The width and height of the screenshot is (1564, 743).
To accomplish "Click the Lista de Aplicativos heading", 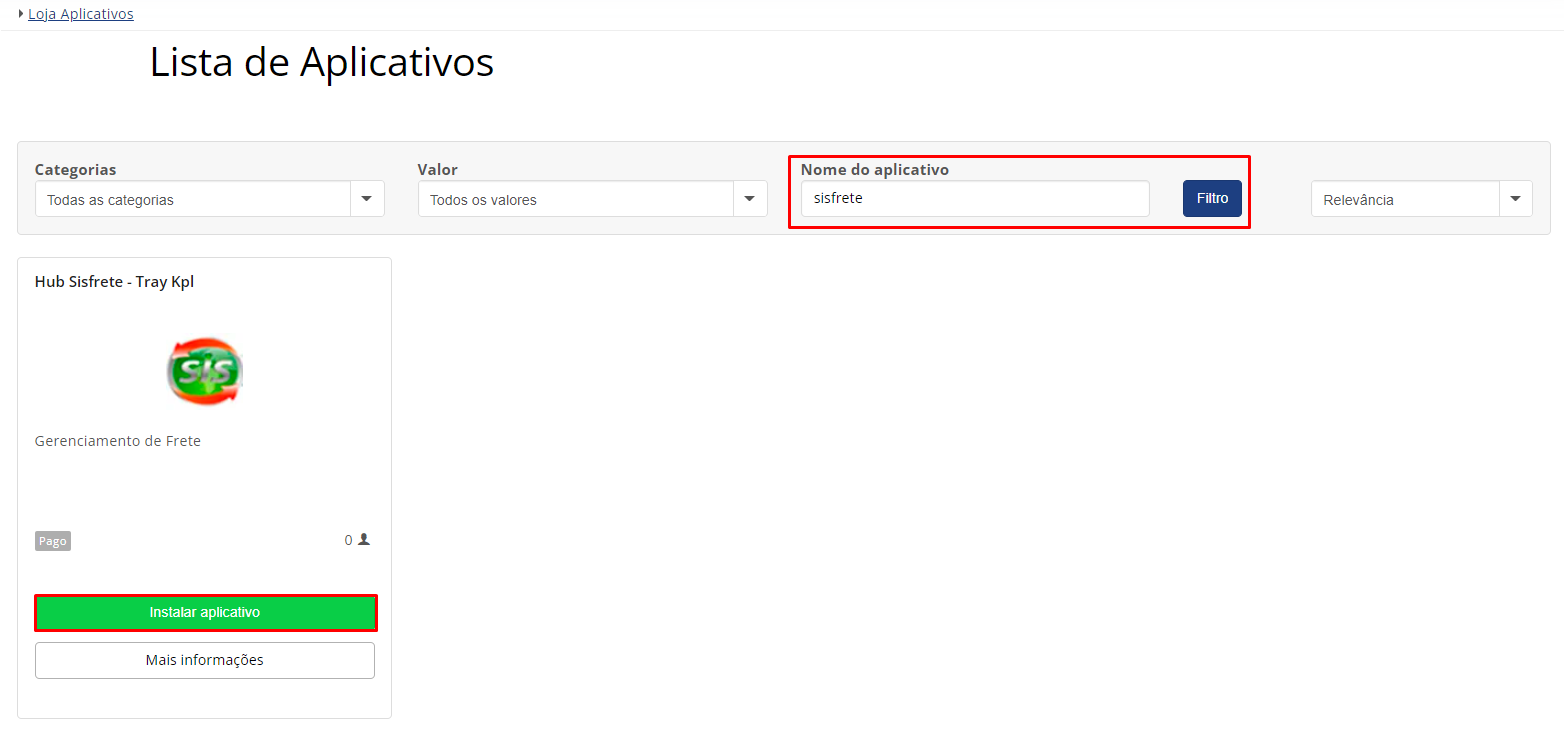I will 322,62.
